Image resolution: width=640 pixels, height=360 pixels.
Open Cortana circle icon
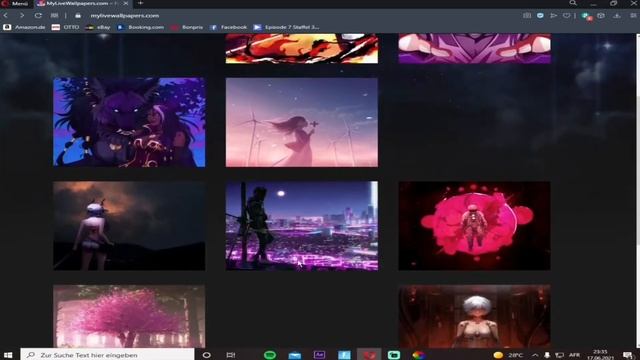(207, 355)
